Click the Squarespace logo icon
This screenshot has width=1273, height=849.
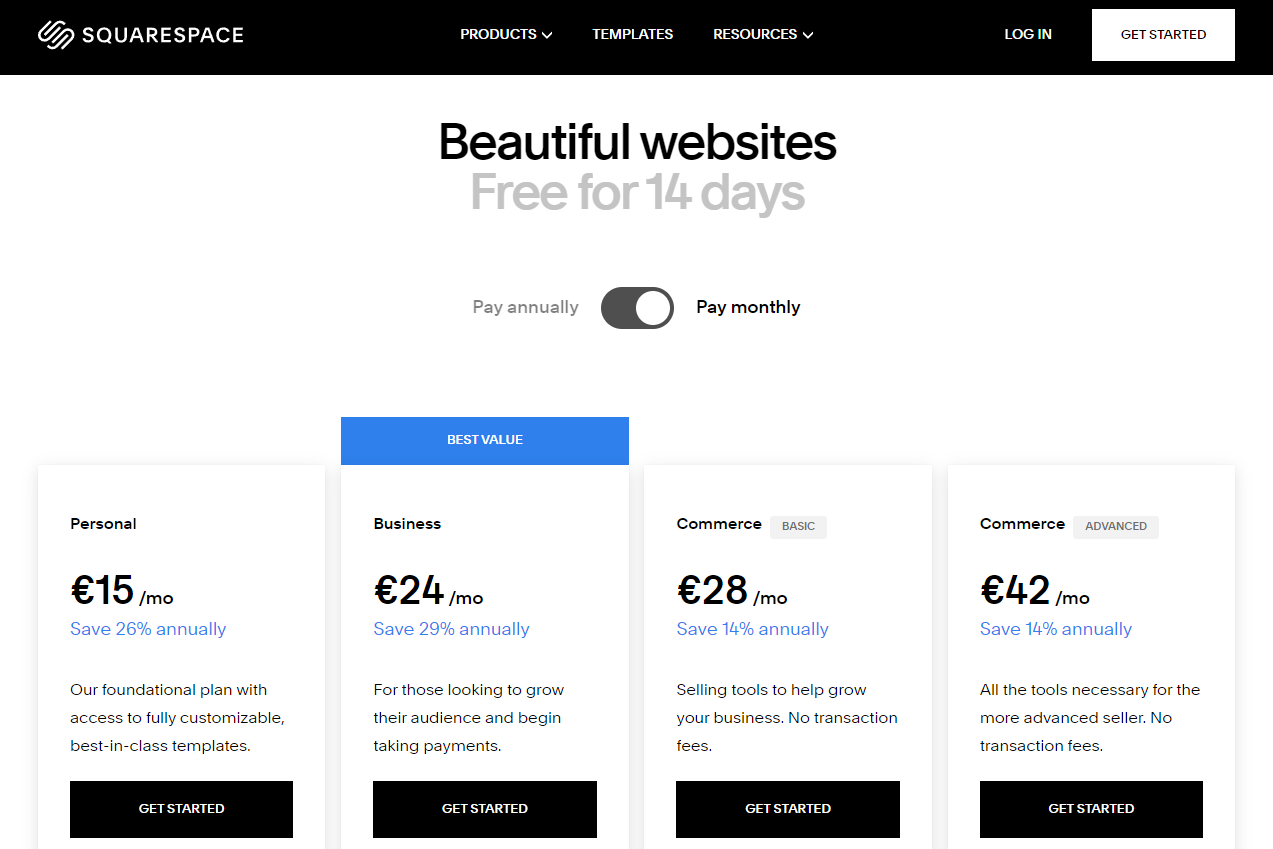coord(56,33)
